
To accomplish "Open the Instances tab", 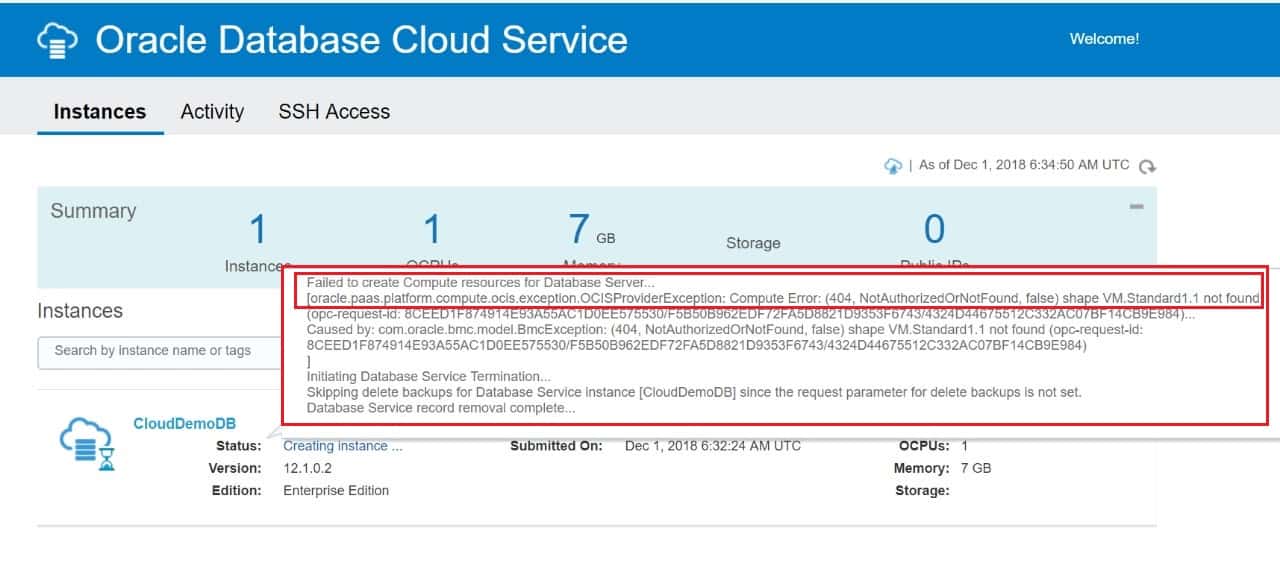I will click(x=100, y=112).
